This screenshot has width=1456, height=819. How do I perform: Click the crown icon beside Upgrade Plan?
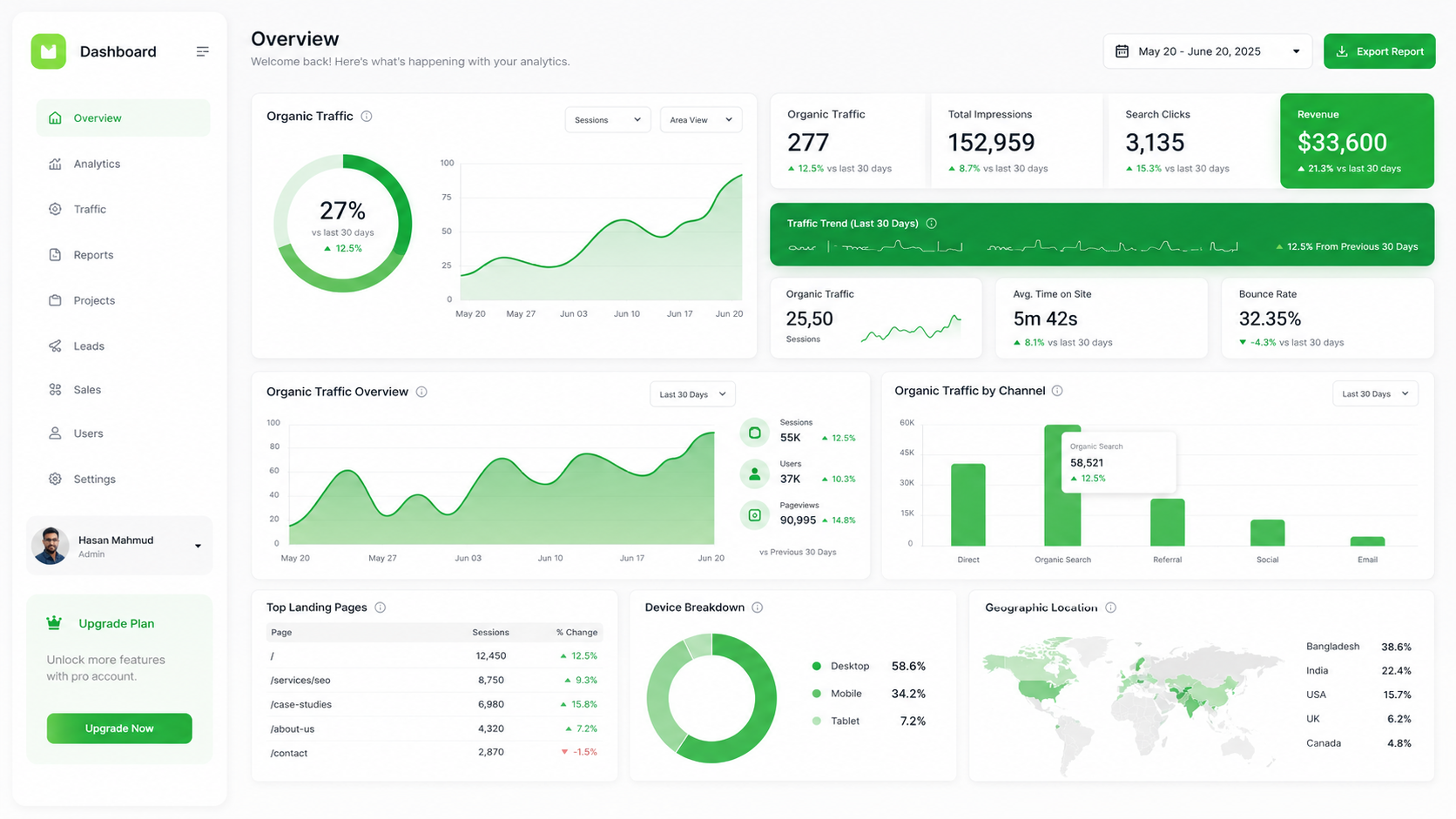point(54,622)
